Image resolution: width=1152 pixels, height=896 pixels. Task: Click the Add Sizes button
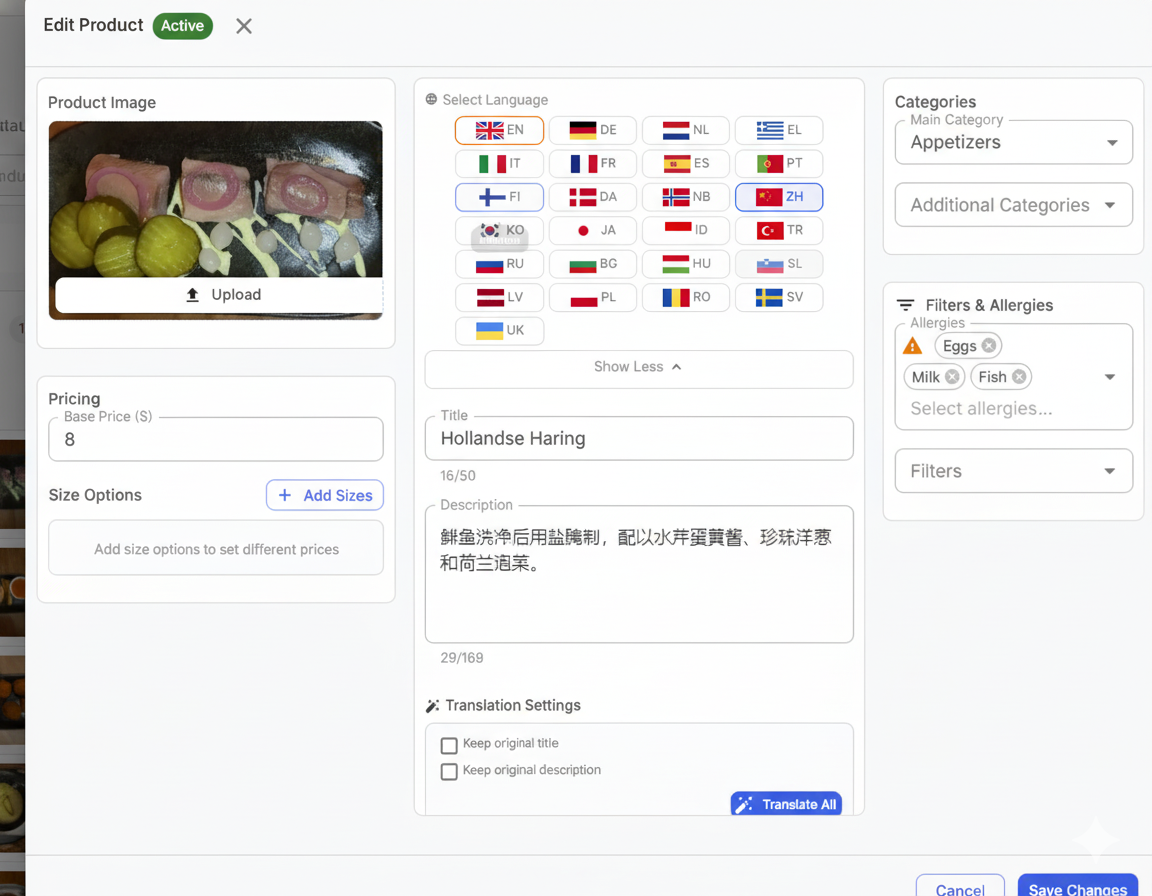[x=325, y=495]
